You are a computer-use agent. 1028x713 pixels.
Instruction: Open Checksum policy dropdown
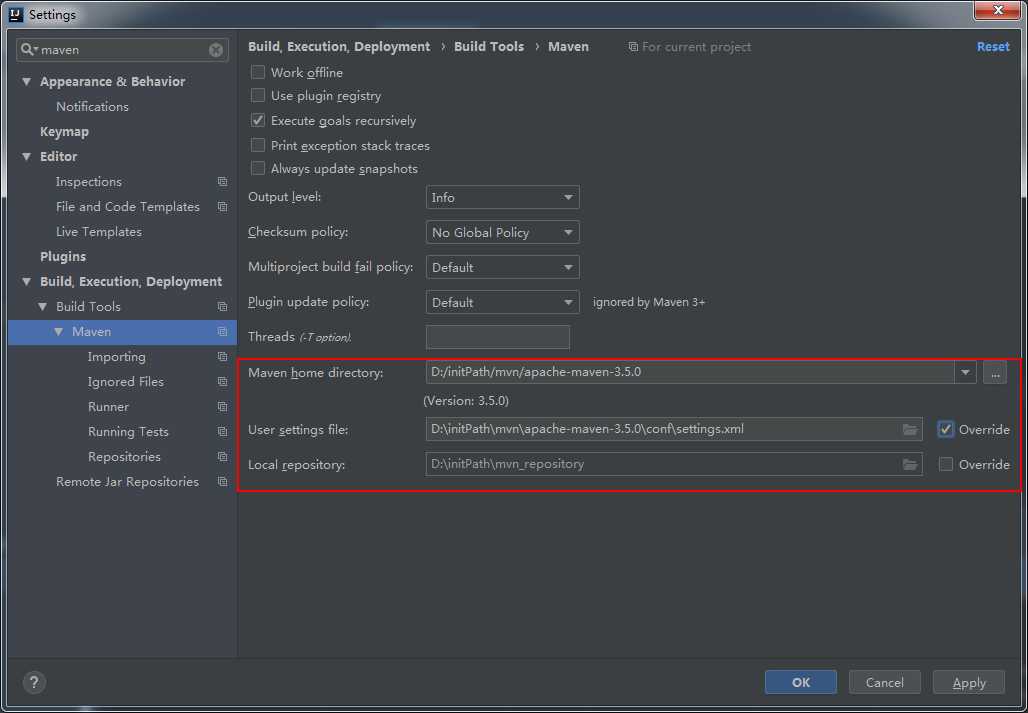503,232
